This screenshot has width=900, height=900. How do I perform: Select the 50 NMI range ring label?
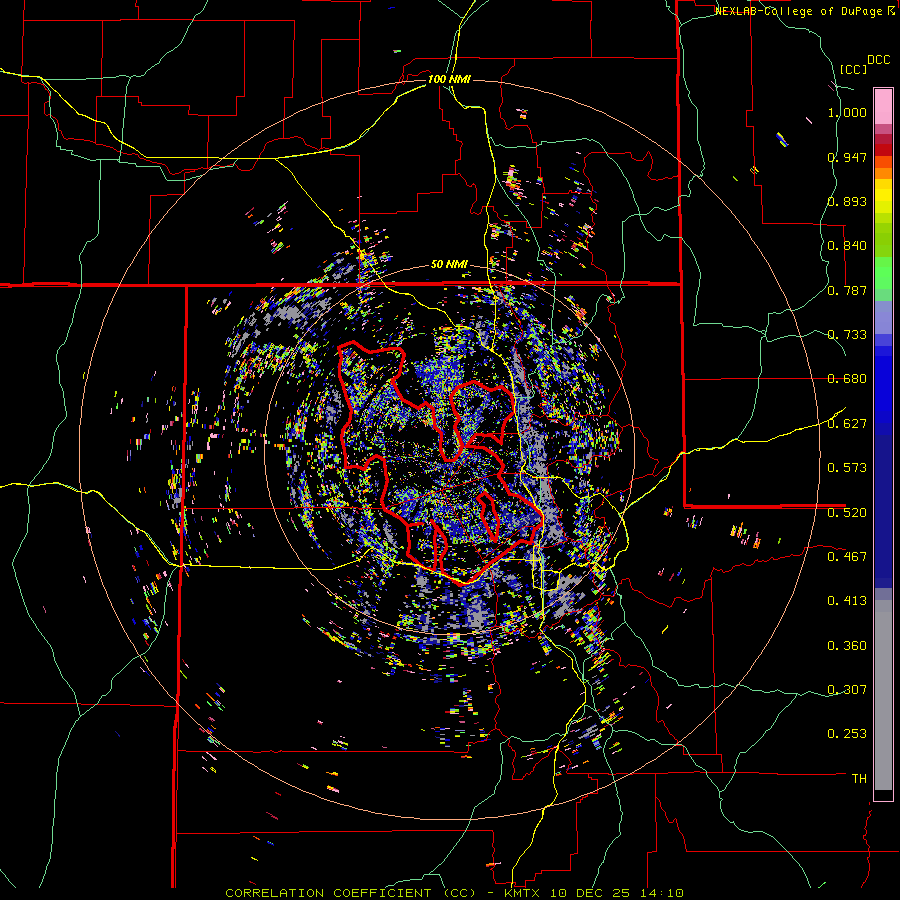449,265
